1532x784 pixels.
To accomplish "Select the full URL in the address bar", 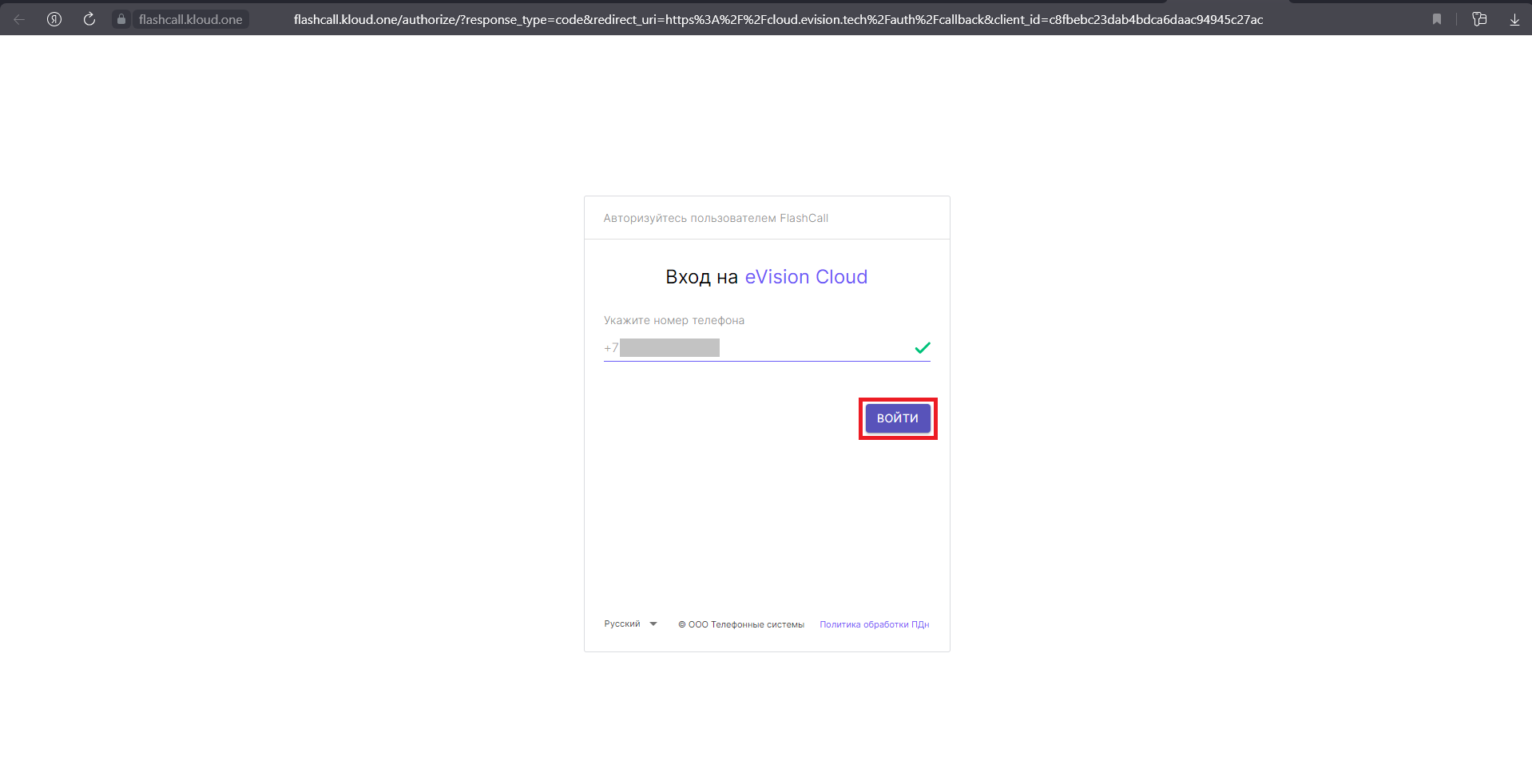I will 778,19.
